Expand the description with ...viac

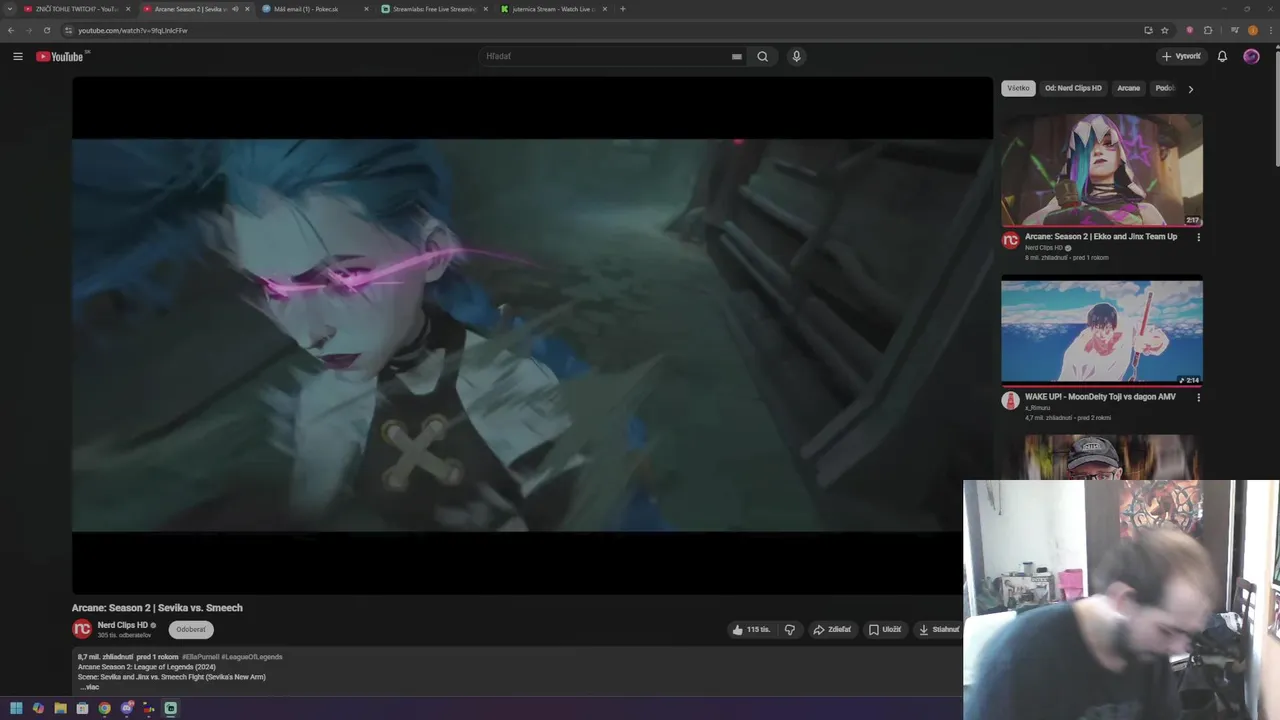coord(90,687)
